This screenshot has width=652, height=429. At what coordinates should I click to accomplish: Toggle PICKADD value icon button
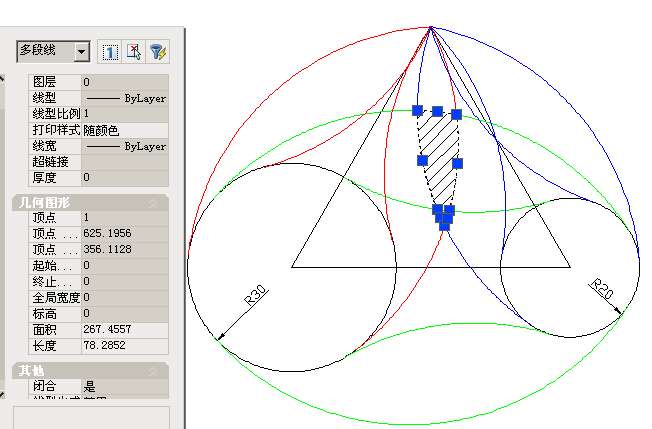coord(110,52)
